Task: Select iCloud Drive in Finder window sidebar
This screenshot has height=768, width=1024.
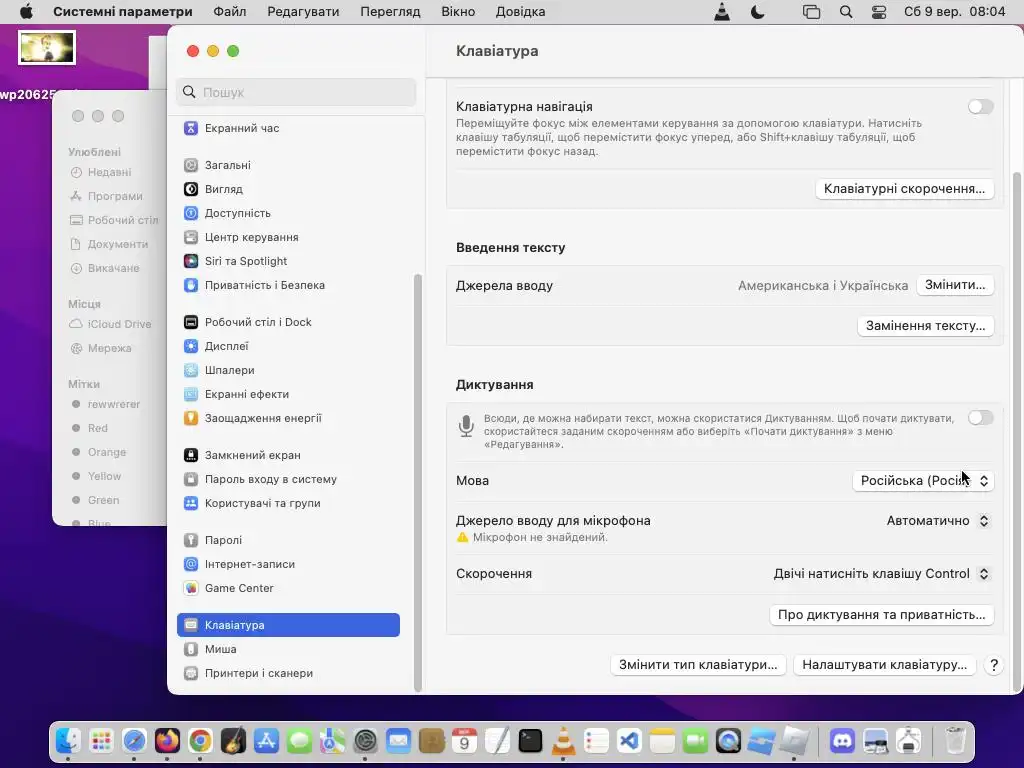Action: click(110, 325)
